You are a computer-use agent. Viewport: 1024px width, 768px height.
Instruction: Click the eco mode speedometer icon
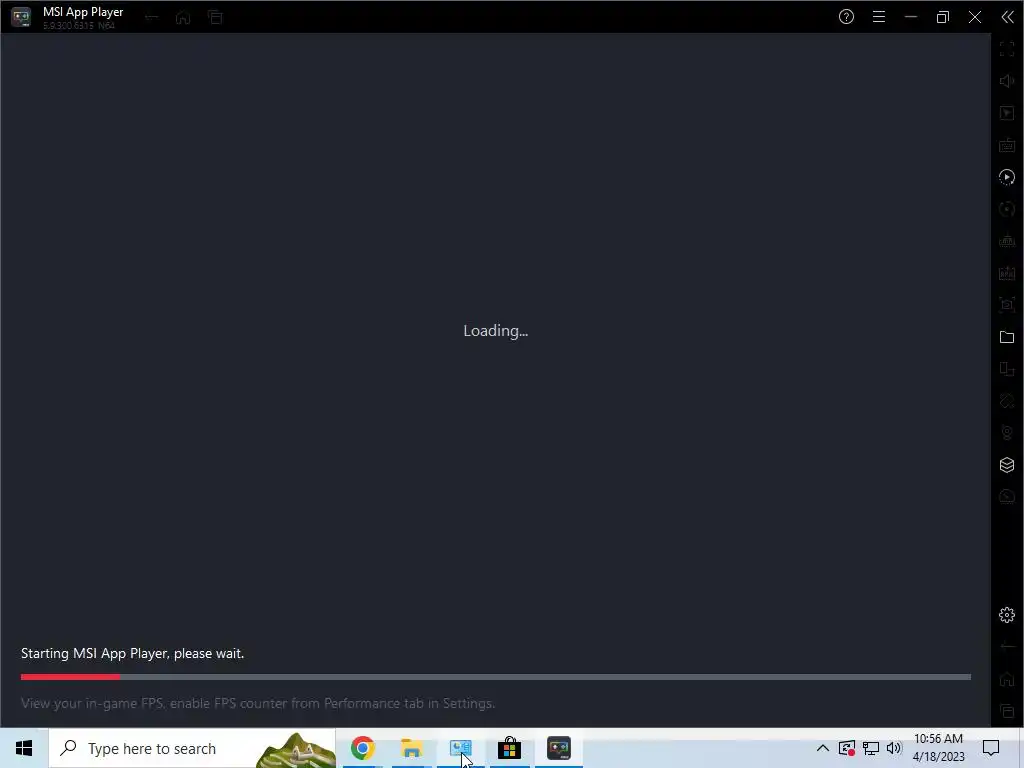pyautogui.click(x=1006, y=497)
